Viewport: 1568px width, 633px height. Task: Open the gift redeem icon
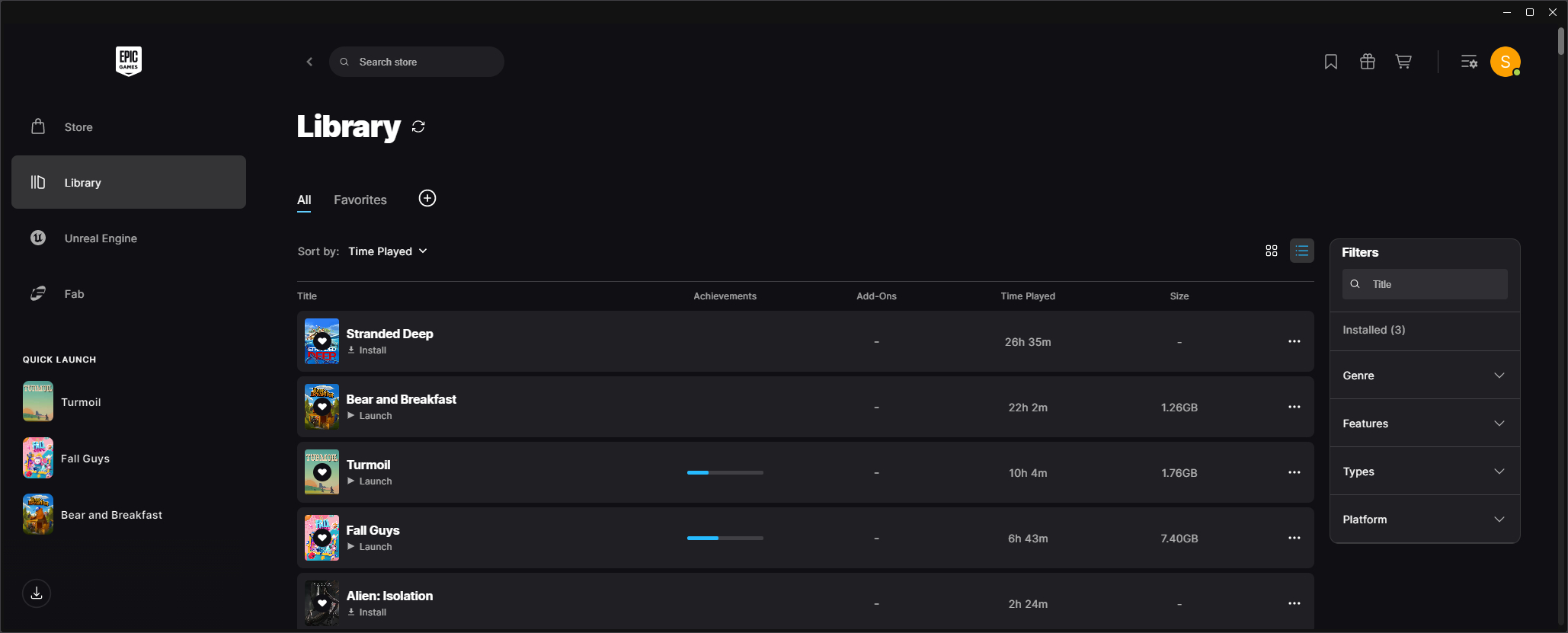(x=1368, y=62)
